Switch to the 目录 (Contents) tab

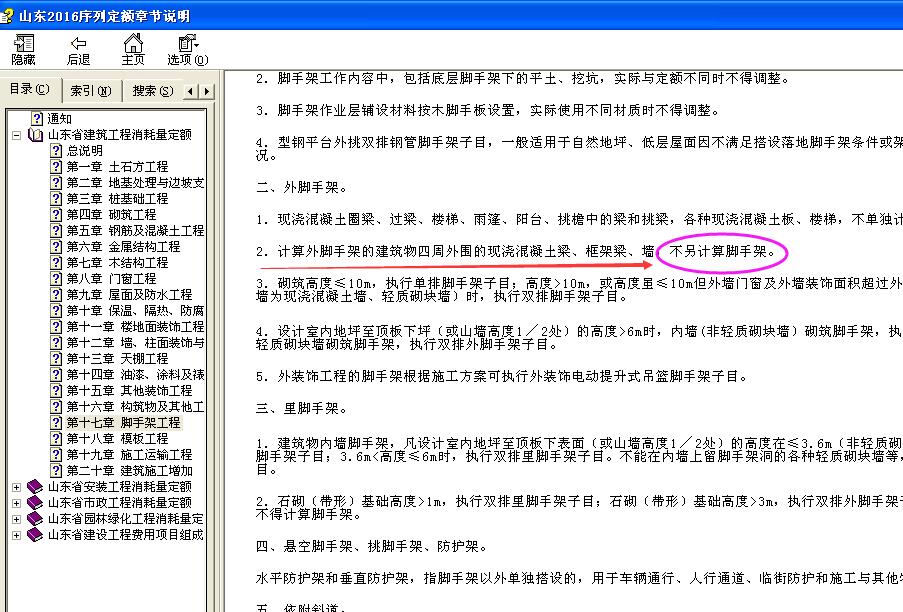pos(29,89)
